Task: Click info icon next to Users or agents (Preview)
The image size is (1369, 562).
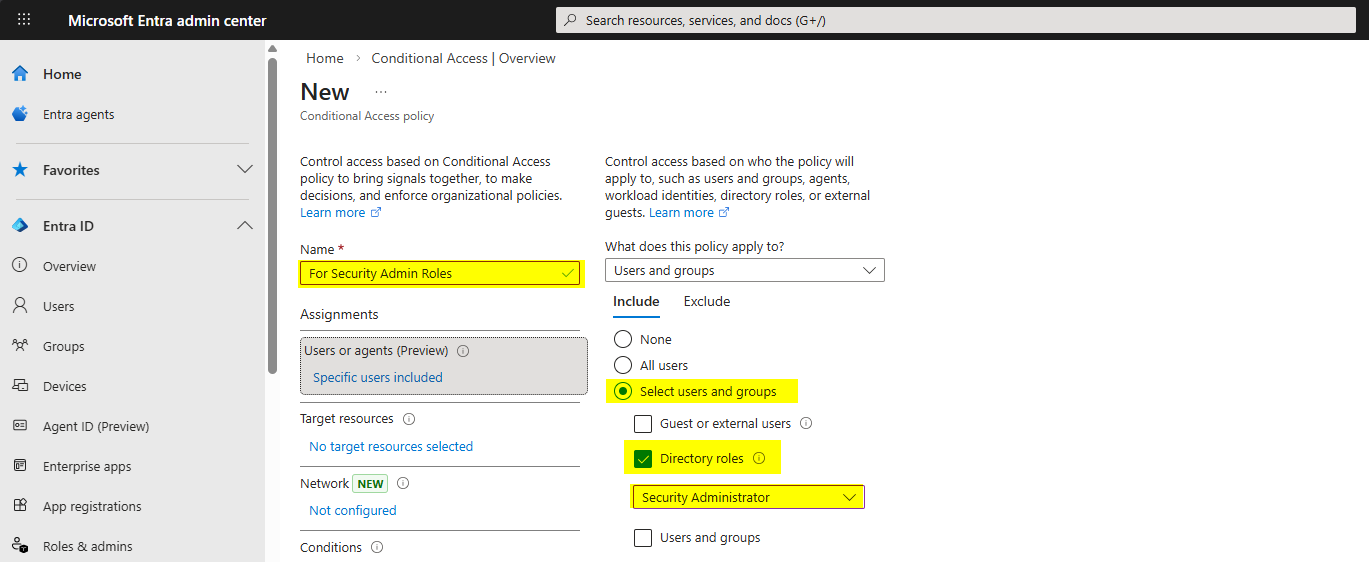Action: [463, 351]
